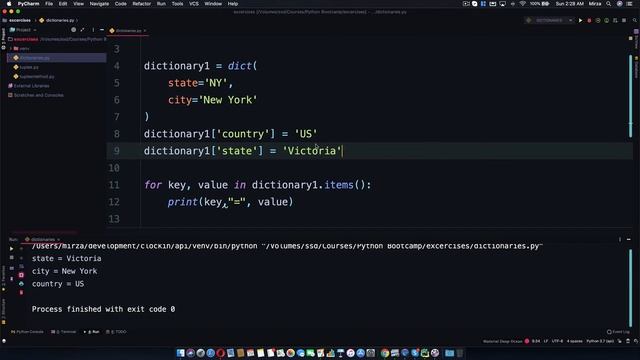Open the Navigate menu
The image size is (640, 360).
[99, 4]
